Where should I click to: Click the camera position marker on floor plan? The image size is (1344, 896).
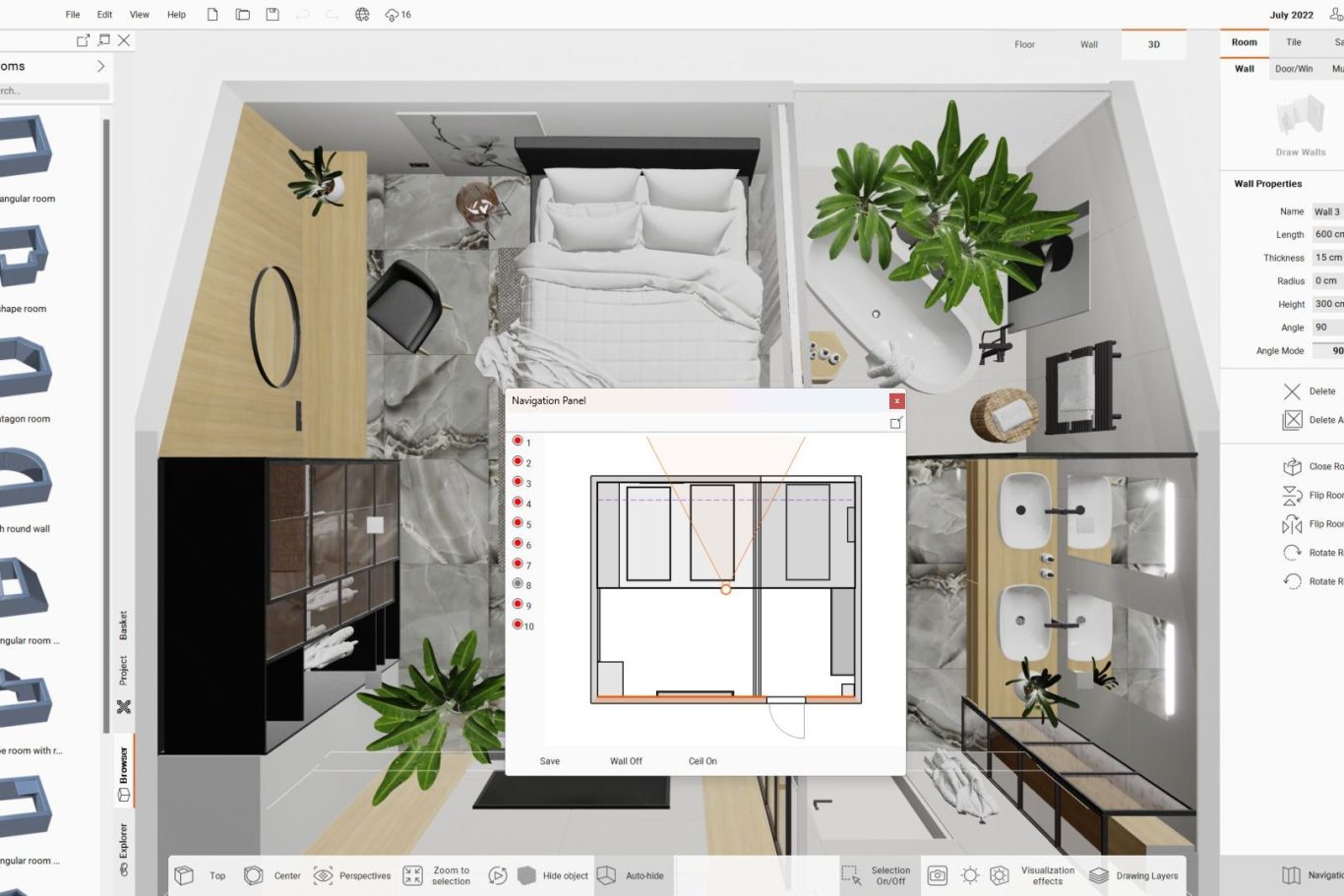[726, 590]
